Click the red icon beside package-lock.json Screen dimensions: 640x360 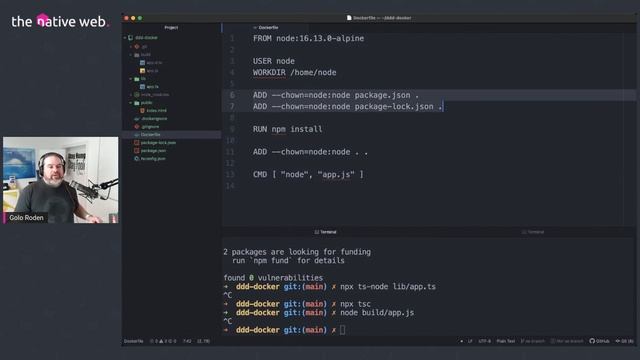click(137, 143)
